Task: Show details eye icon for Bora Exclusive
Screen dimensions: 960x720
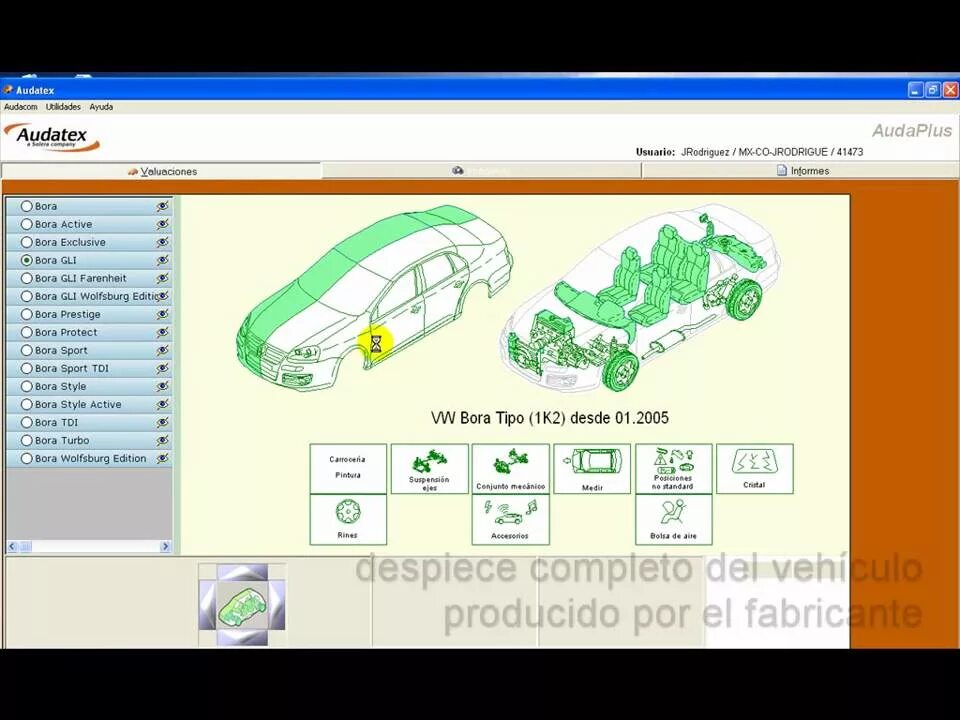Action: (162, 242)
